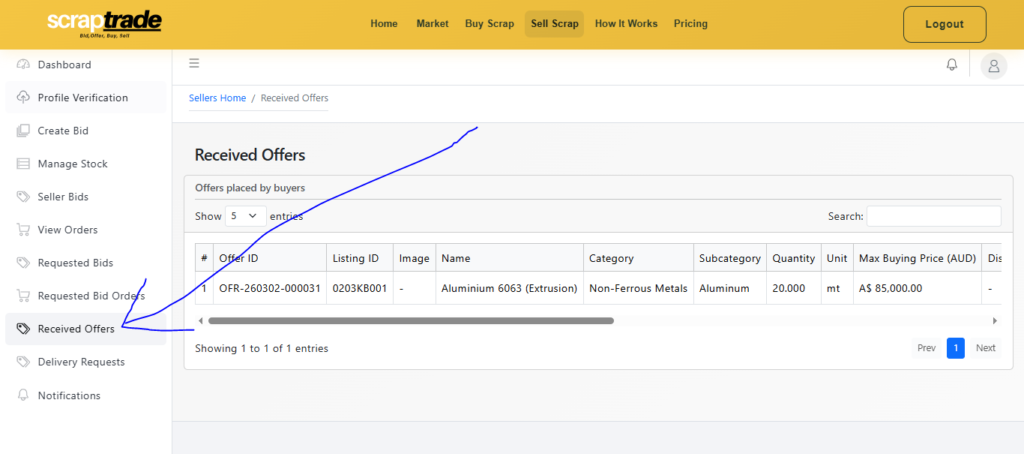1024x454 pixels.
Task: Click the Create Bid icon
Action: pos(24,131)
